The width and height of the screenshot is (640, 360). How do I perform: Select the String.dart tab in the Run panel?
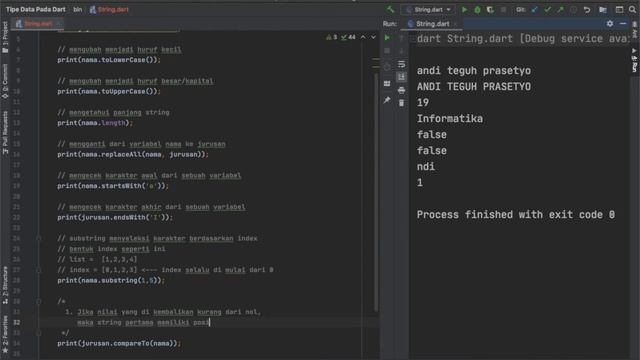pos(432,24)
